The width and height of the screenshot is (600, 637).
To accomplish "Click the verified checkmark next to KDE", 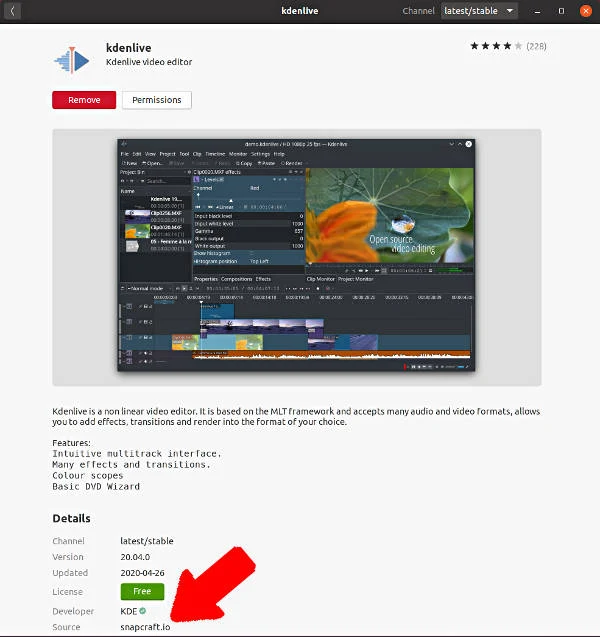I will [x=143, y=611].
